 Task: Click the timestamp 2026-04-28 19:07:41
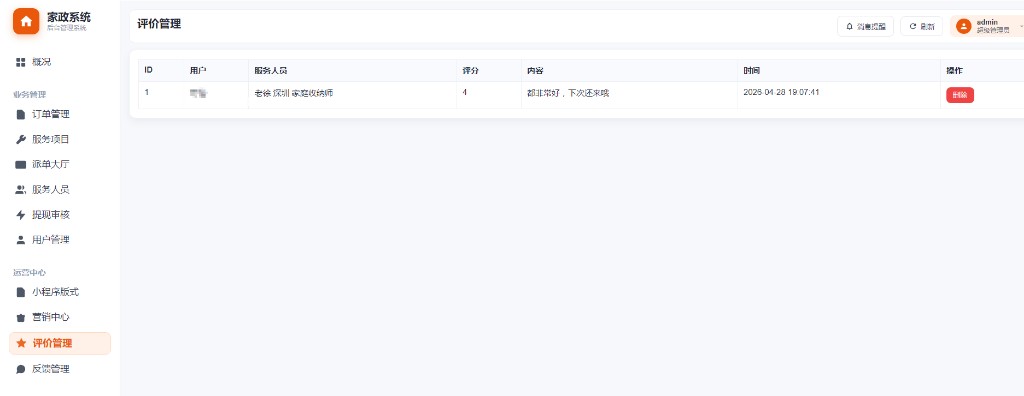781,92
